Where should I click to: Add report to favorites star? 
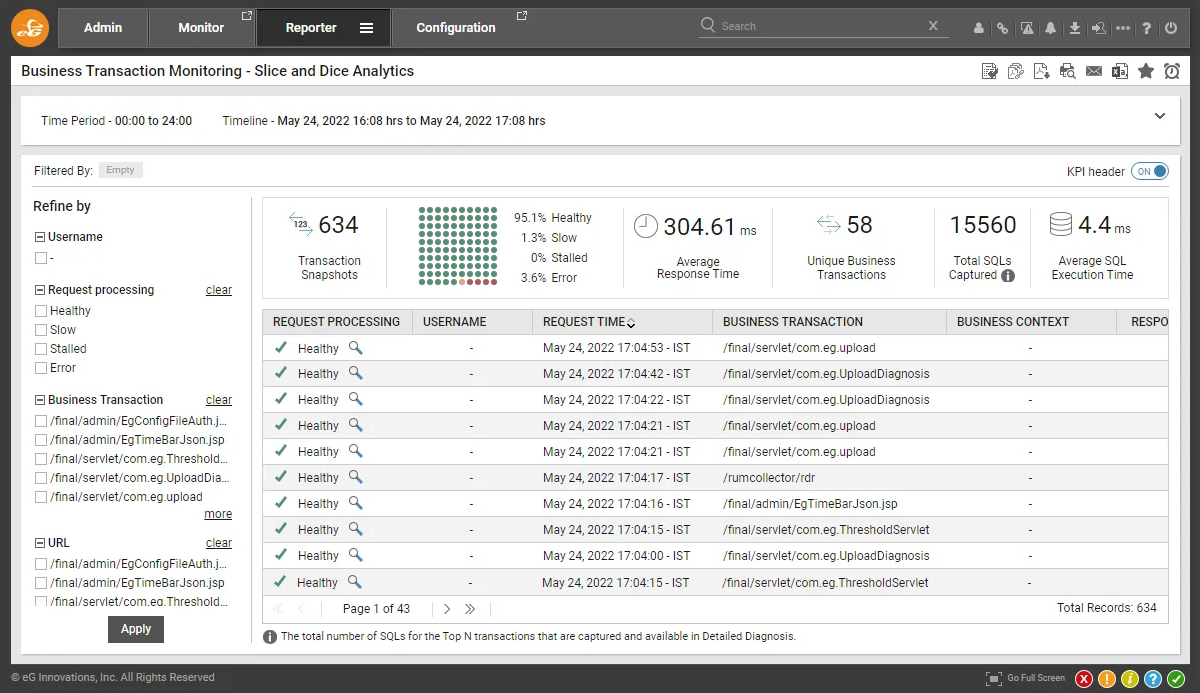point(1146,71)
